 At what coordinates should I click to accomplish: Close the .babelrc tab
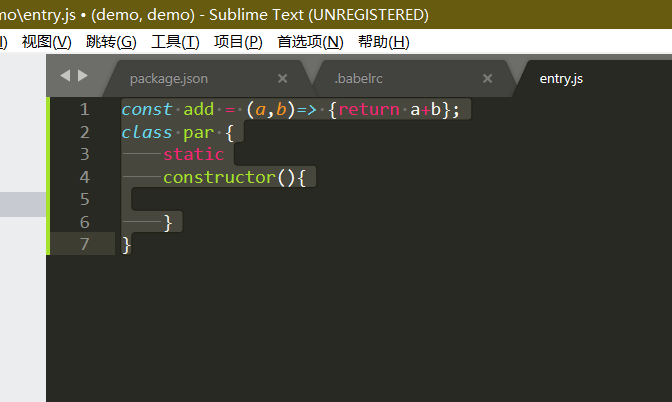[x=487, y=78]
